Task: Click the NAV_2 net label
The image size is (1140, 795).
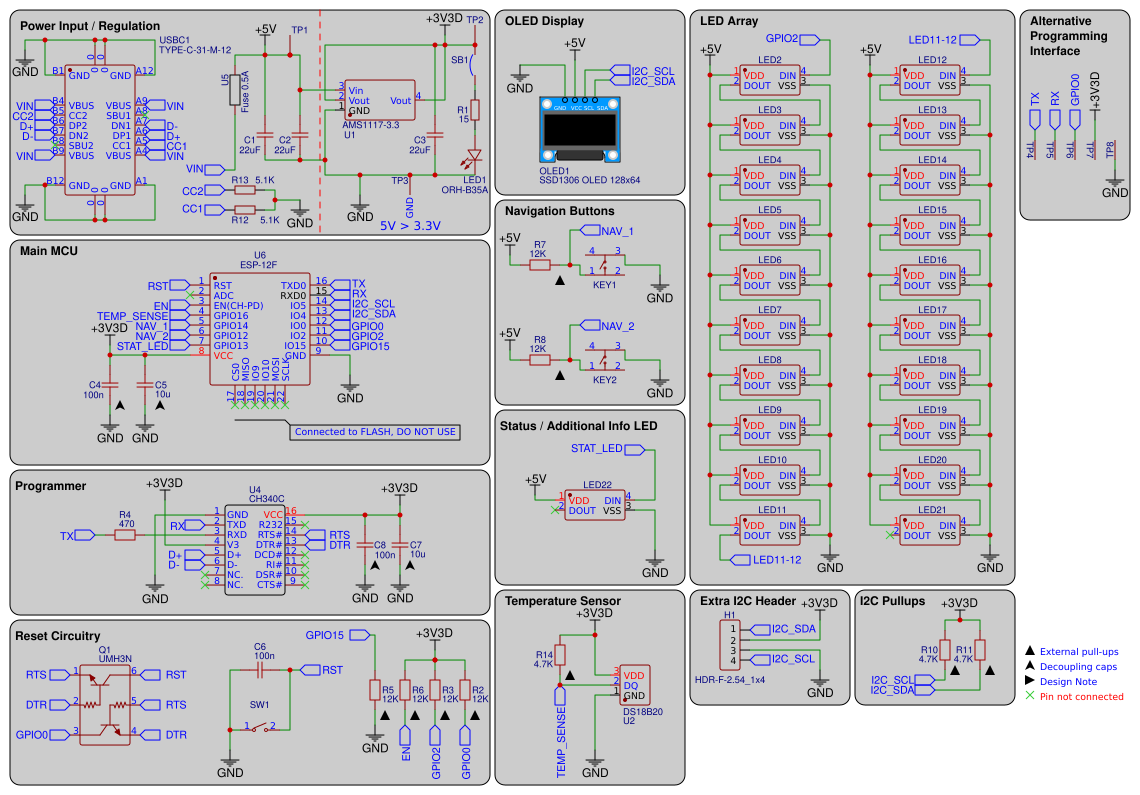Action: pos(608,326)
